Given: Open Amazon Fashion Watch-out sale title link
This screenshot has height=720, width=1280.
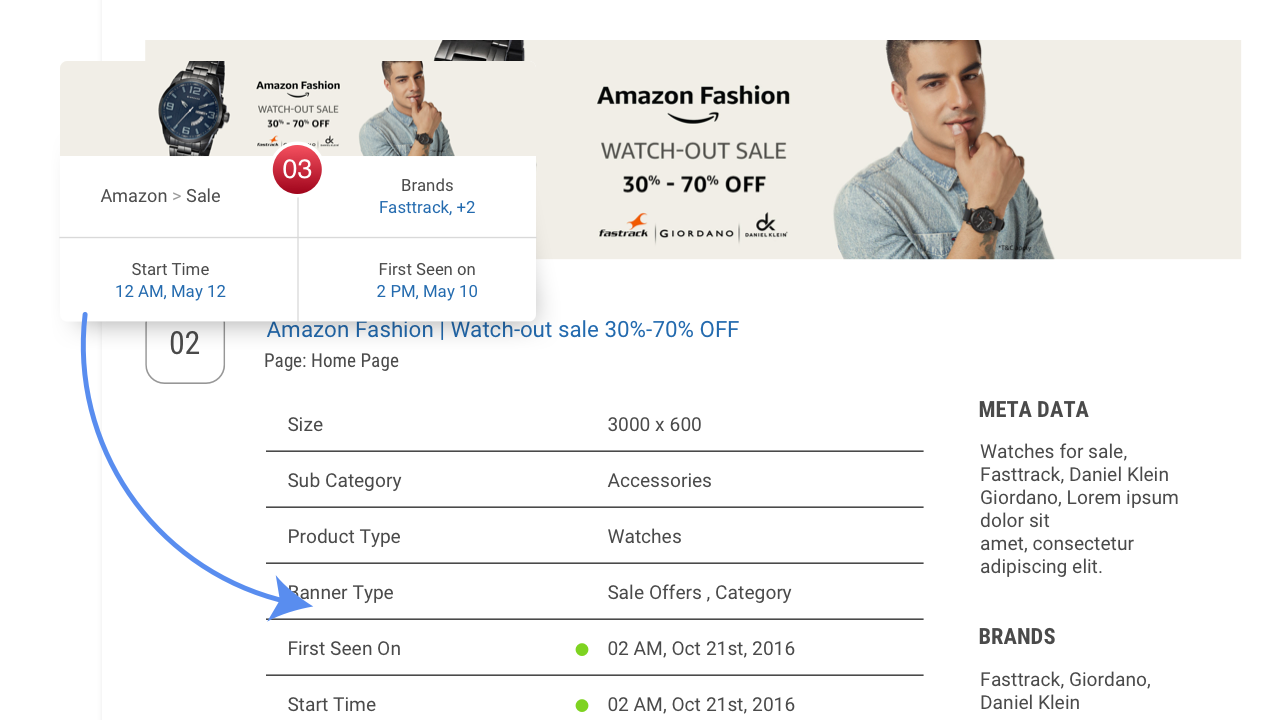Looking at the screenshot, I should pos(502,330).
